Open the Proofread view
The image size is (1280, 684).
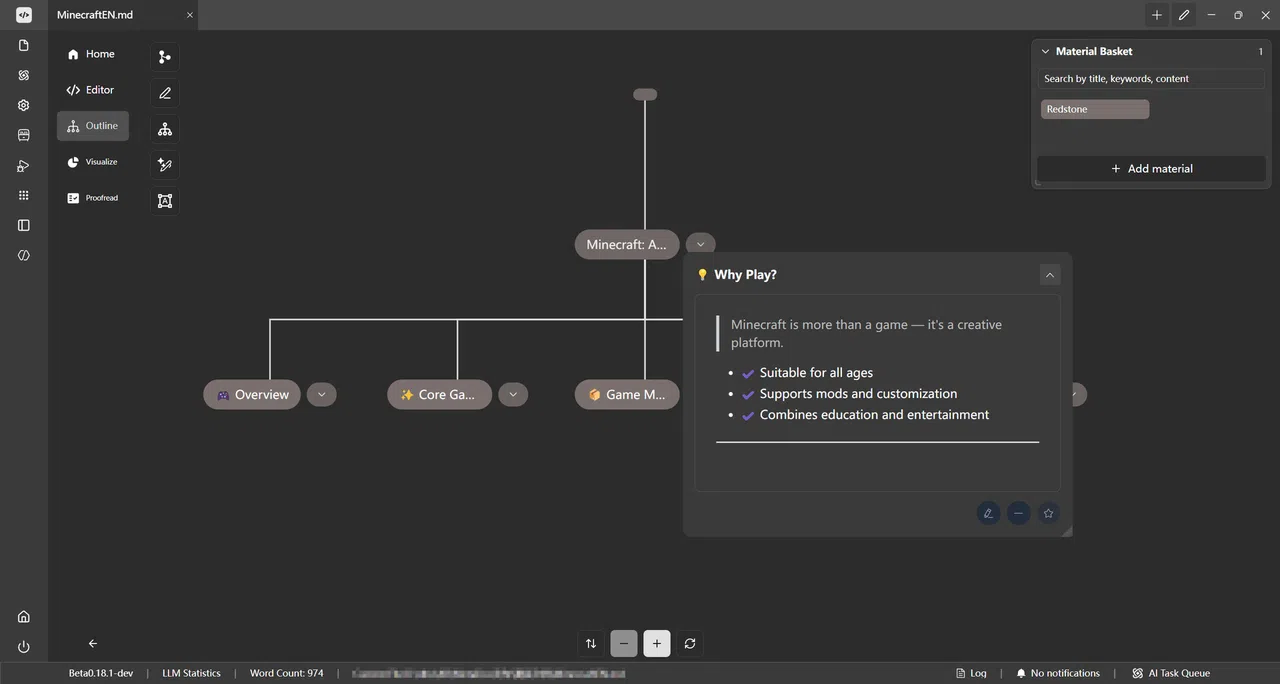tap(92, 198)
